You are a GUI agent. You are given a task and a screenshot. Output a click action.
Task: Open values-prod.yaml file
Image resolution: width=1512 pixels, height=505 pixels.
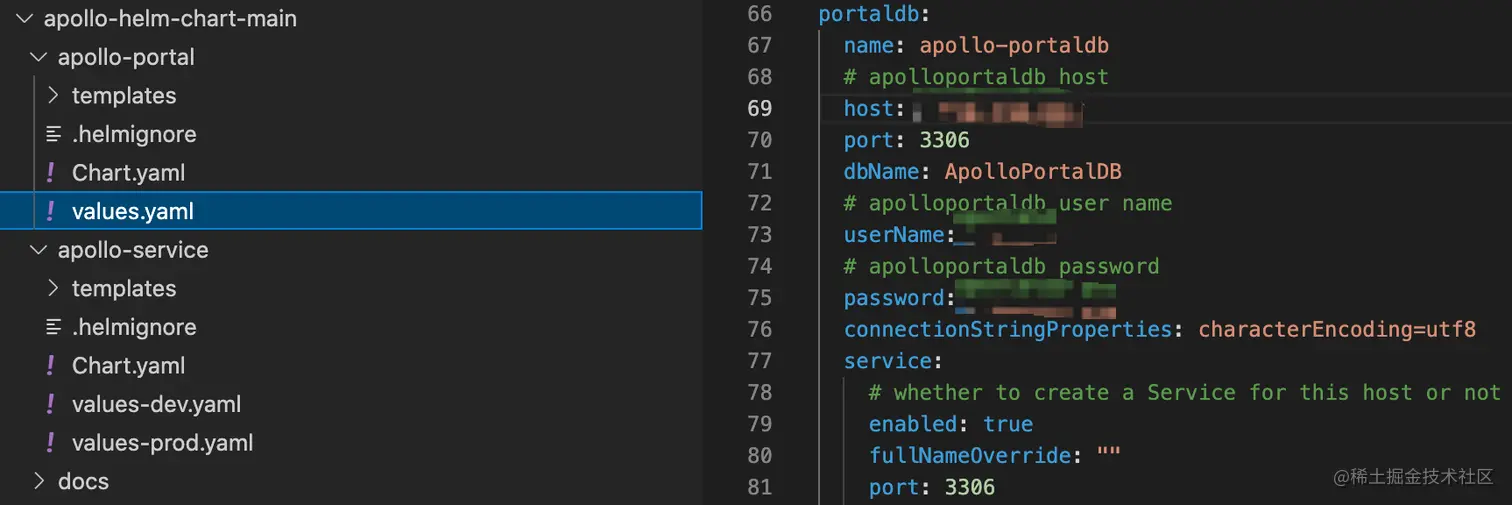point(162,443)
